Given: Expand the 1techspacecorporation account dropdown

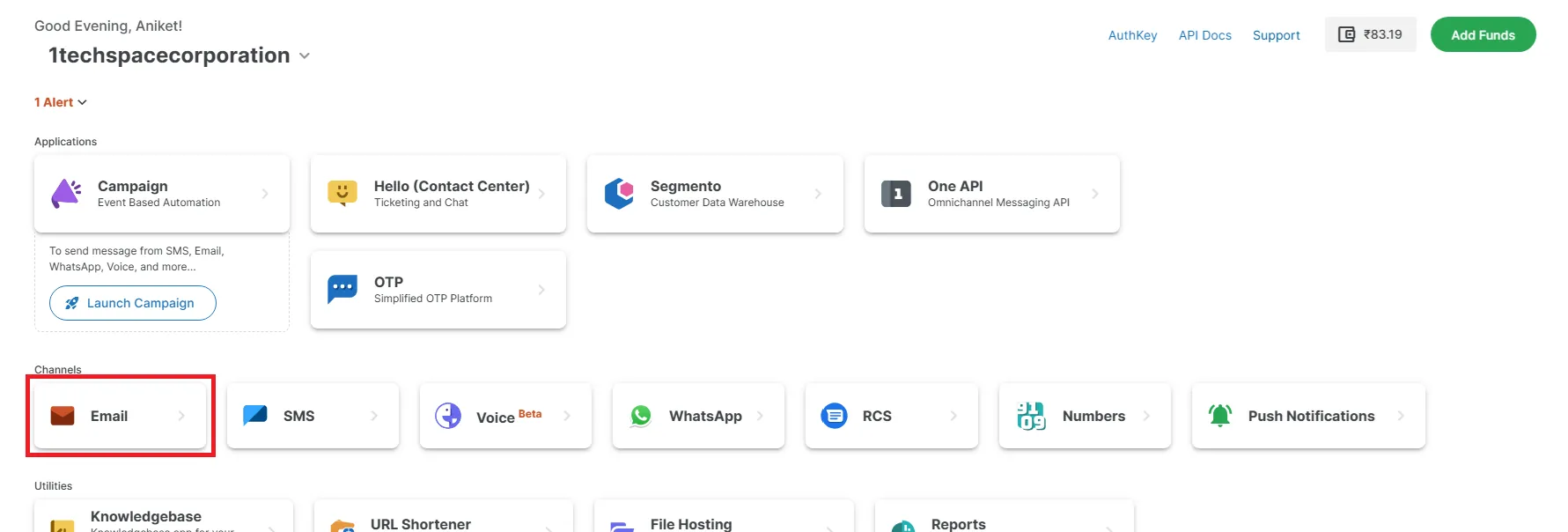Looking at the screenshot, I should tap(305, 55).
